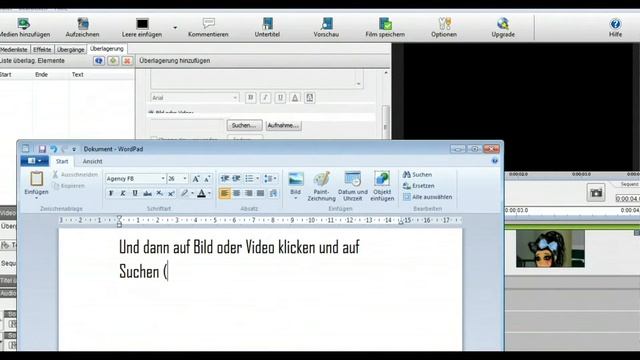Click Ersetzen in WordPad ribbon
Image resolution: width=640 pixels, height=360 pixels.
tap(419, 186)
